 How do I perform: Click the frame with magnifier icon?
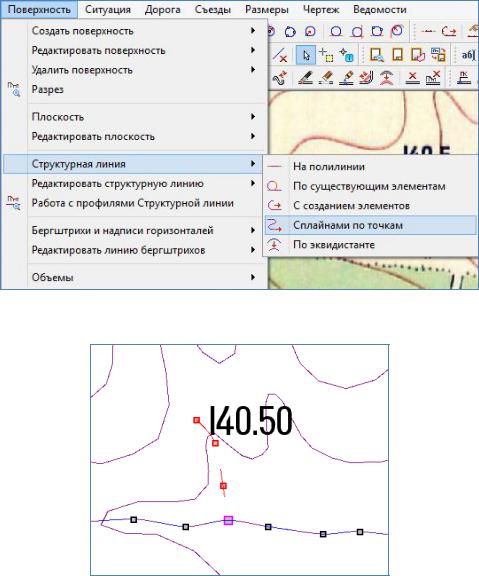[x=376, y=55]
